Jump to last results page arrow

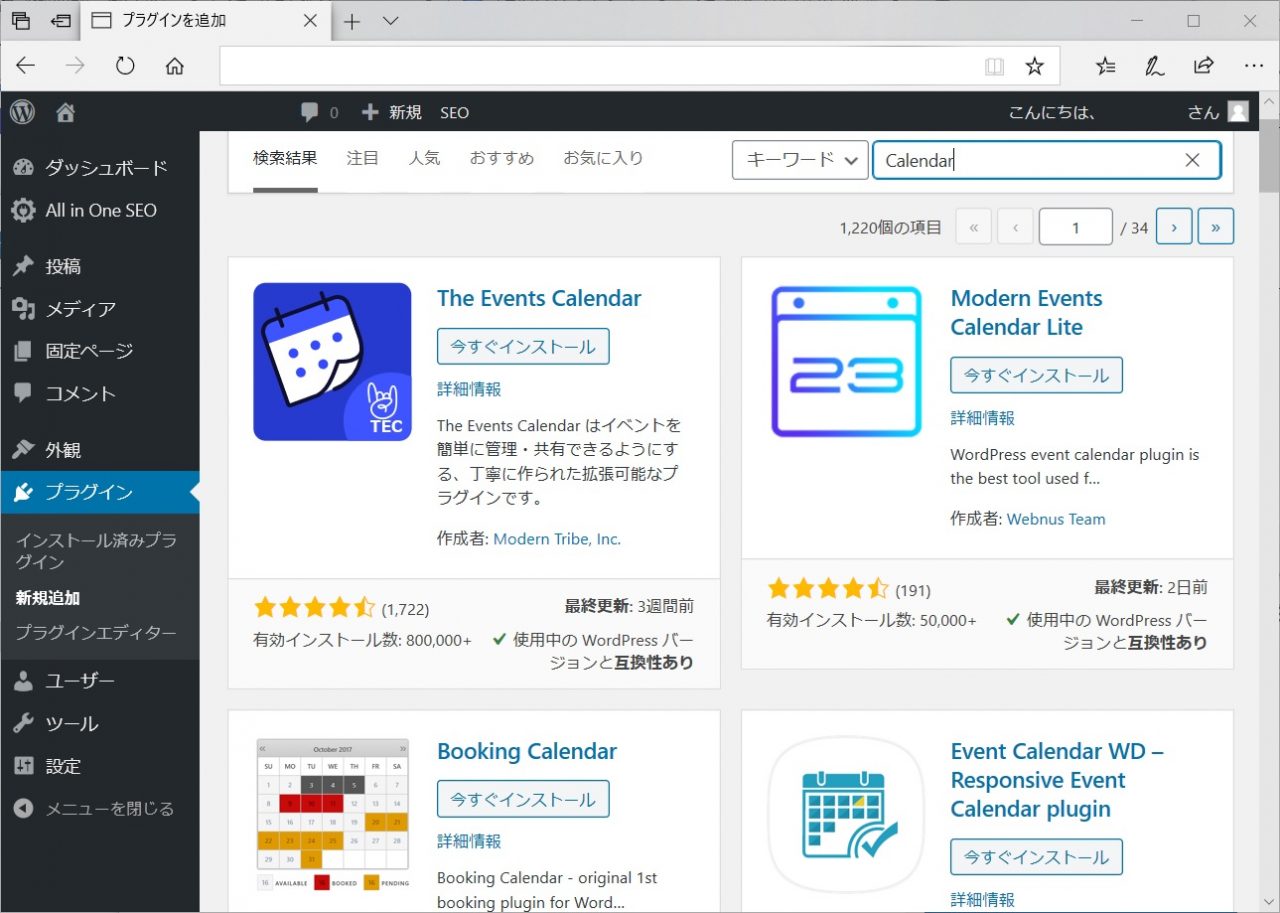click(1215, 227)
